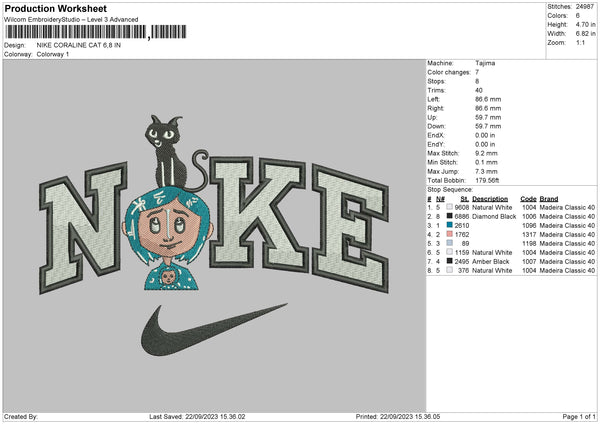Click stitch count '9608' in stop row 1

tap(462, 207)
